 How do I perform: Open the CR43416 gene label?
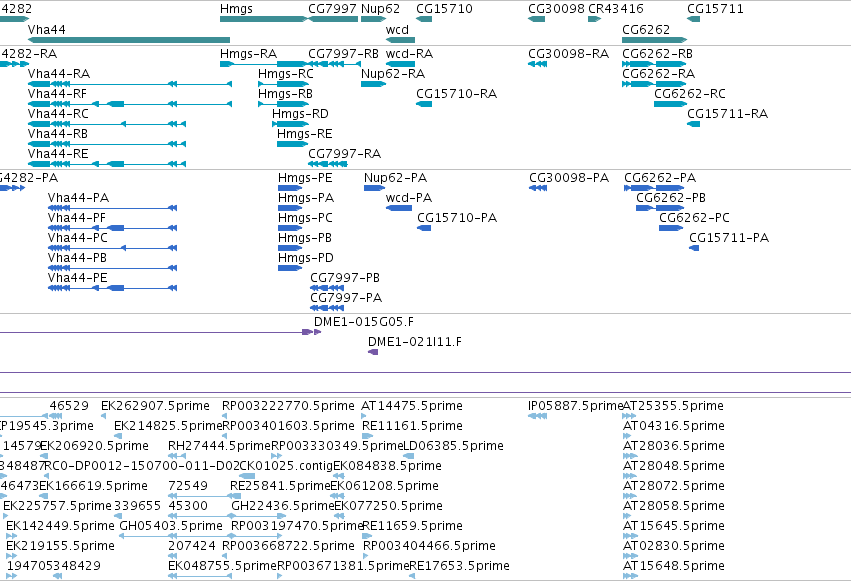[x=615, y=9]
